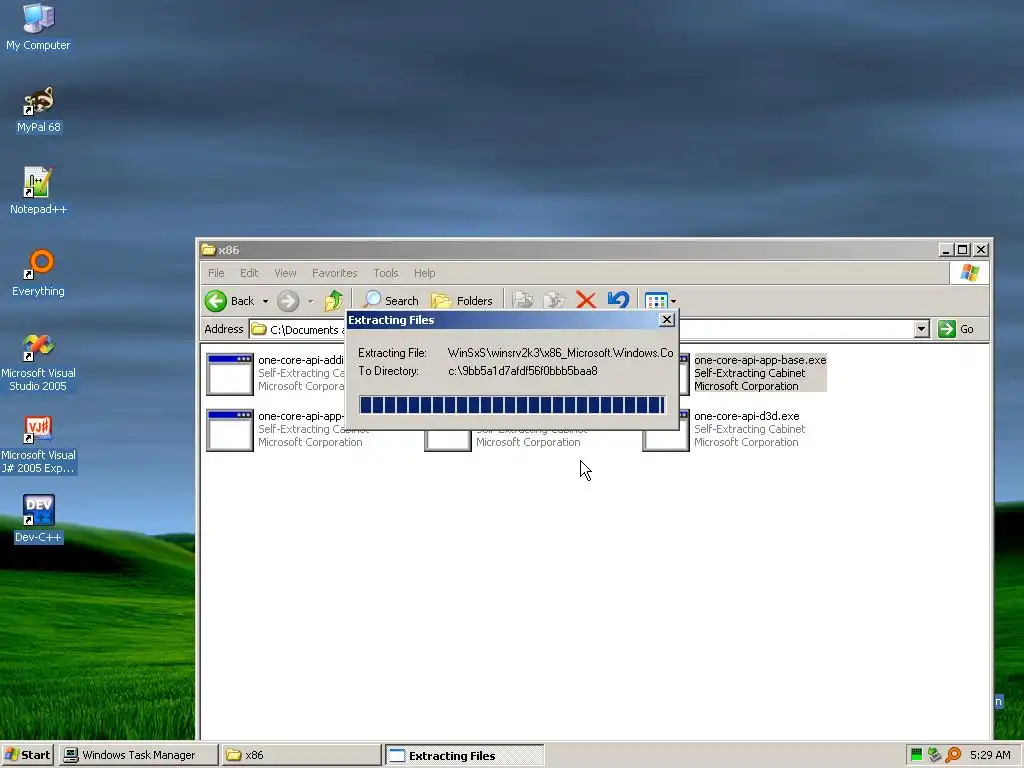Viewport: 1024px width, 768px height.
Task: Switch to x86 folder taskbar button
Action: (301, 755)
